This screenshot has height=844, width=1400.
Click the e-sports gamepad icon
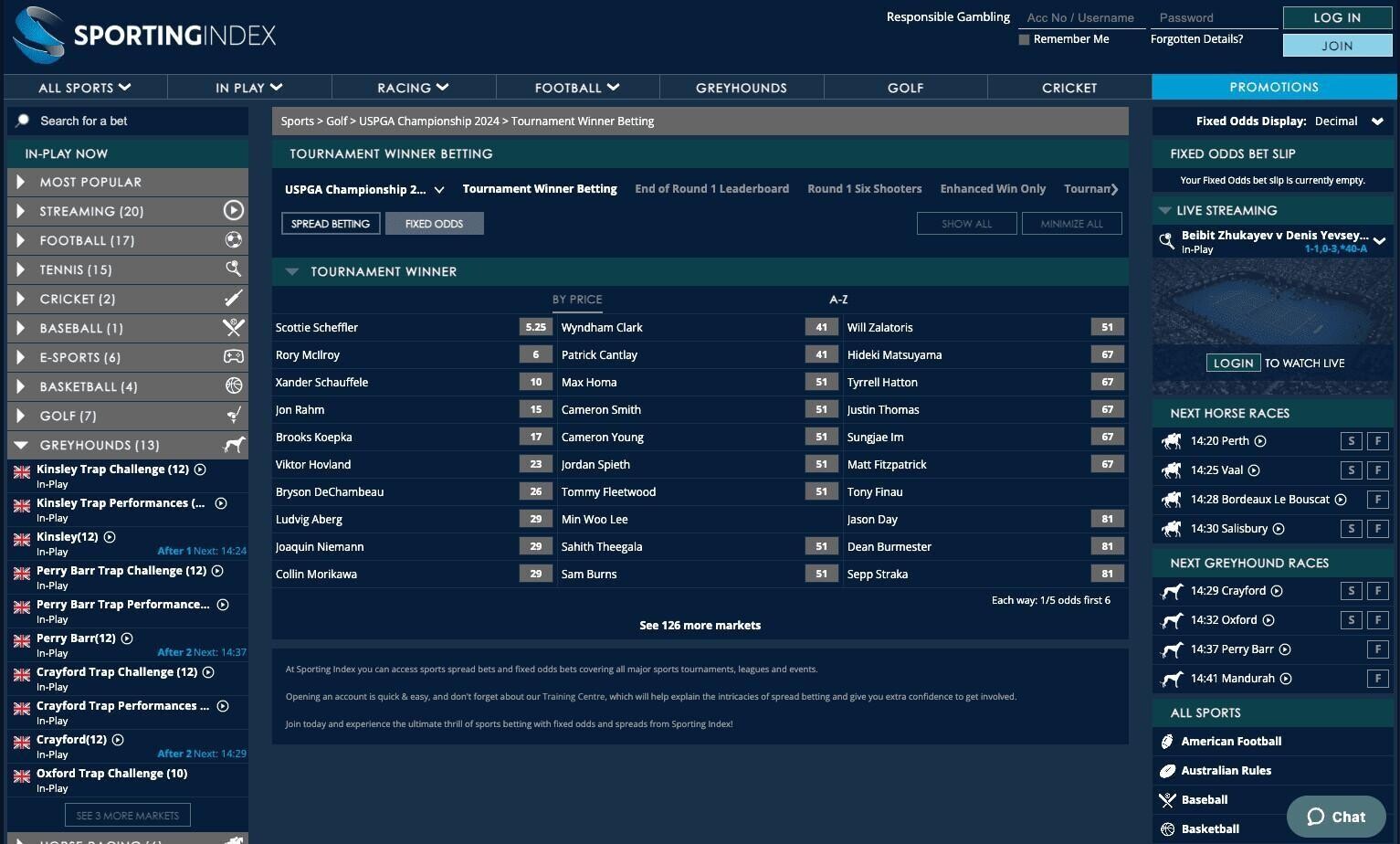pyautogui.click(x=234, y=357)
